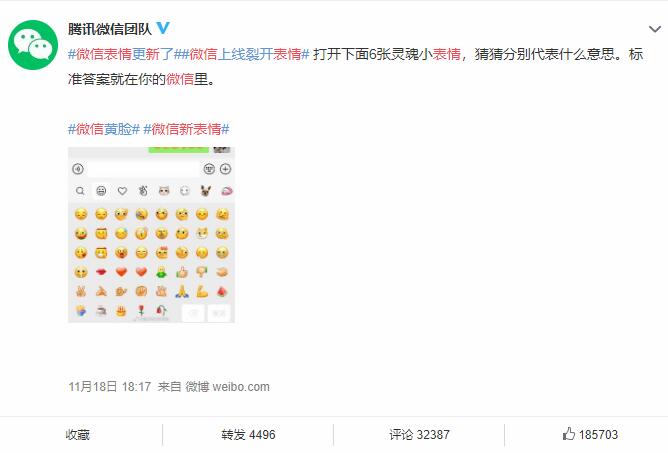Viewport: 668px width, 453px height.
Task: Click the green WeChat avatar logo
Action: 33,45
